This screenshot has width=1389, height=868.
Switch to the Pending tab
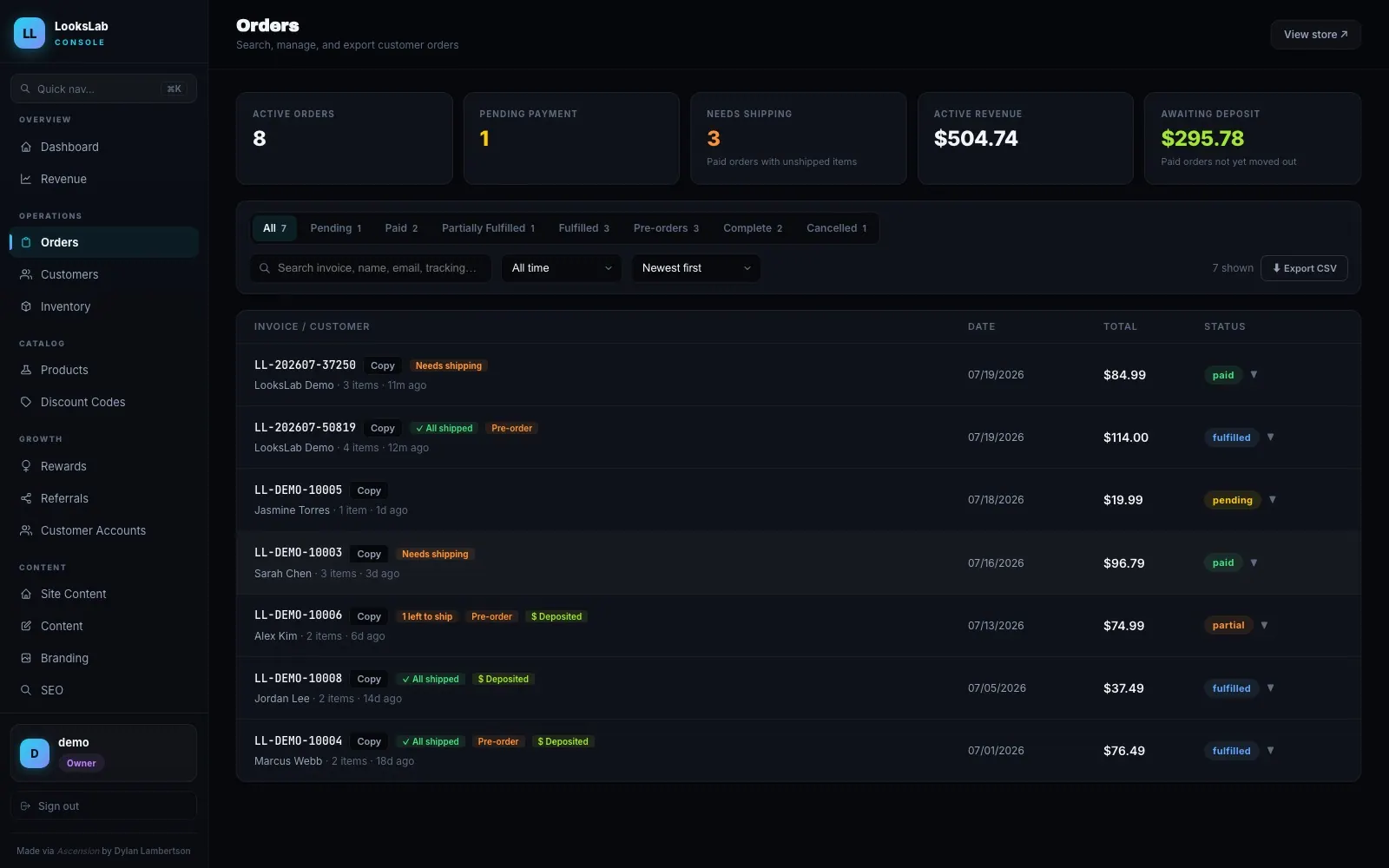(x=335, y=228)
